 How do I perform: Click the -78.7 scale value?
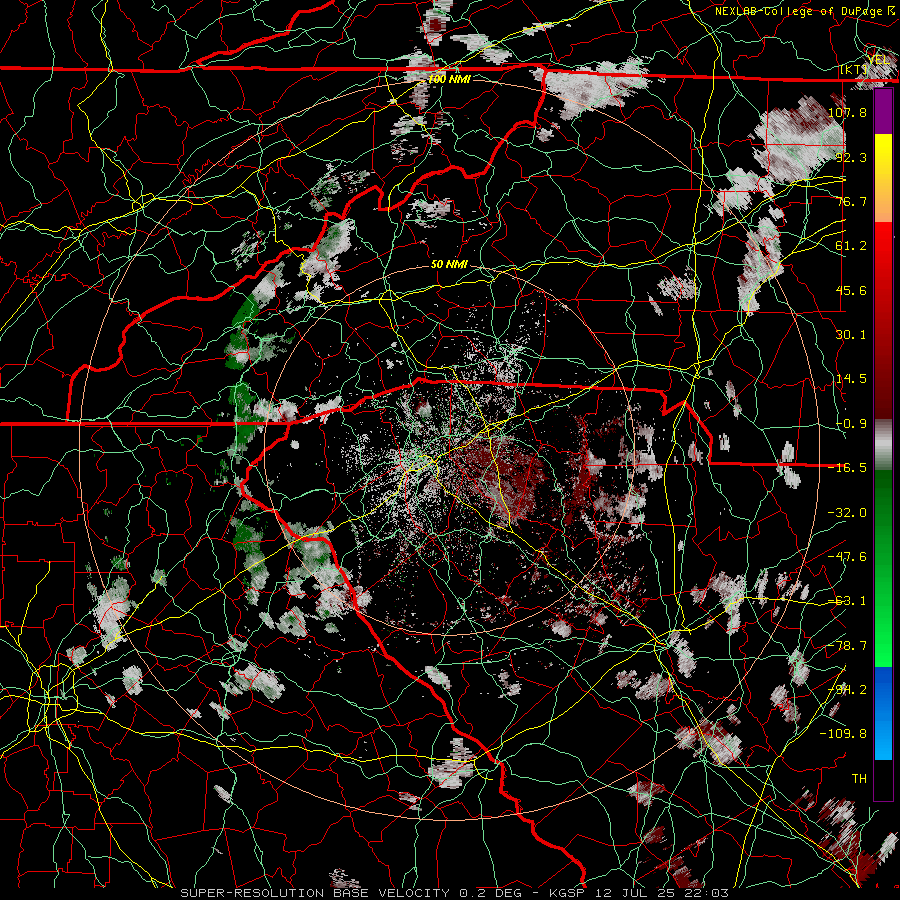(847, 646)
